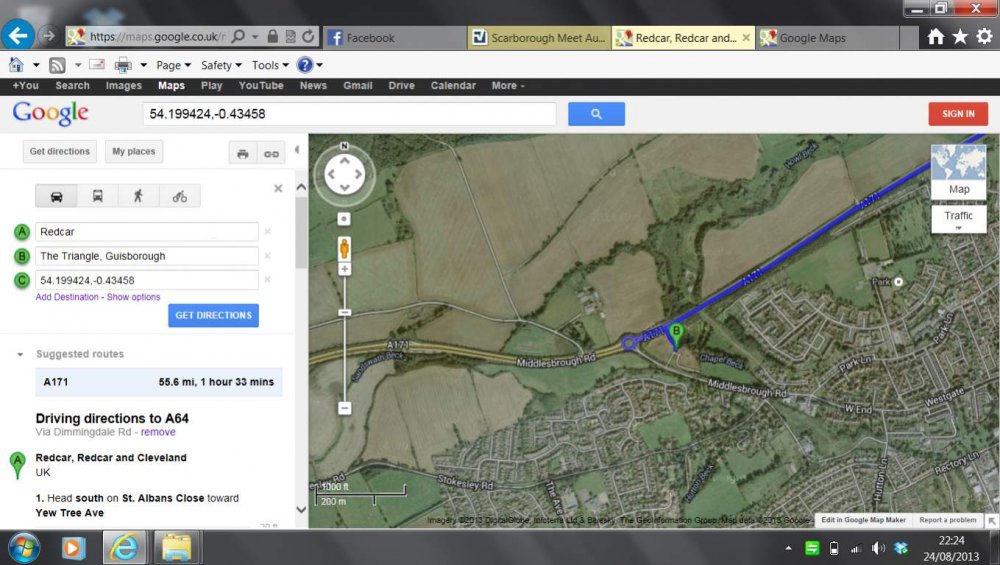Switch to public transit mode
This screenshot has width=1000, height=565.
coord(97,196)
